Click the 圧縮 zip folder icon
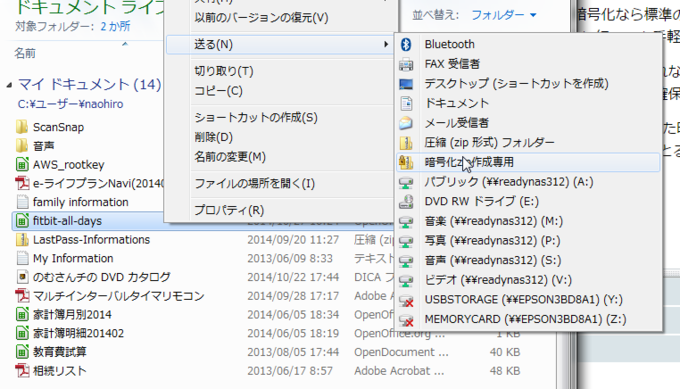 pos(406,143)
